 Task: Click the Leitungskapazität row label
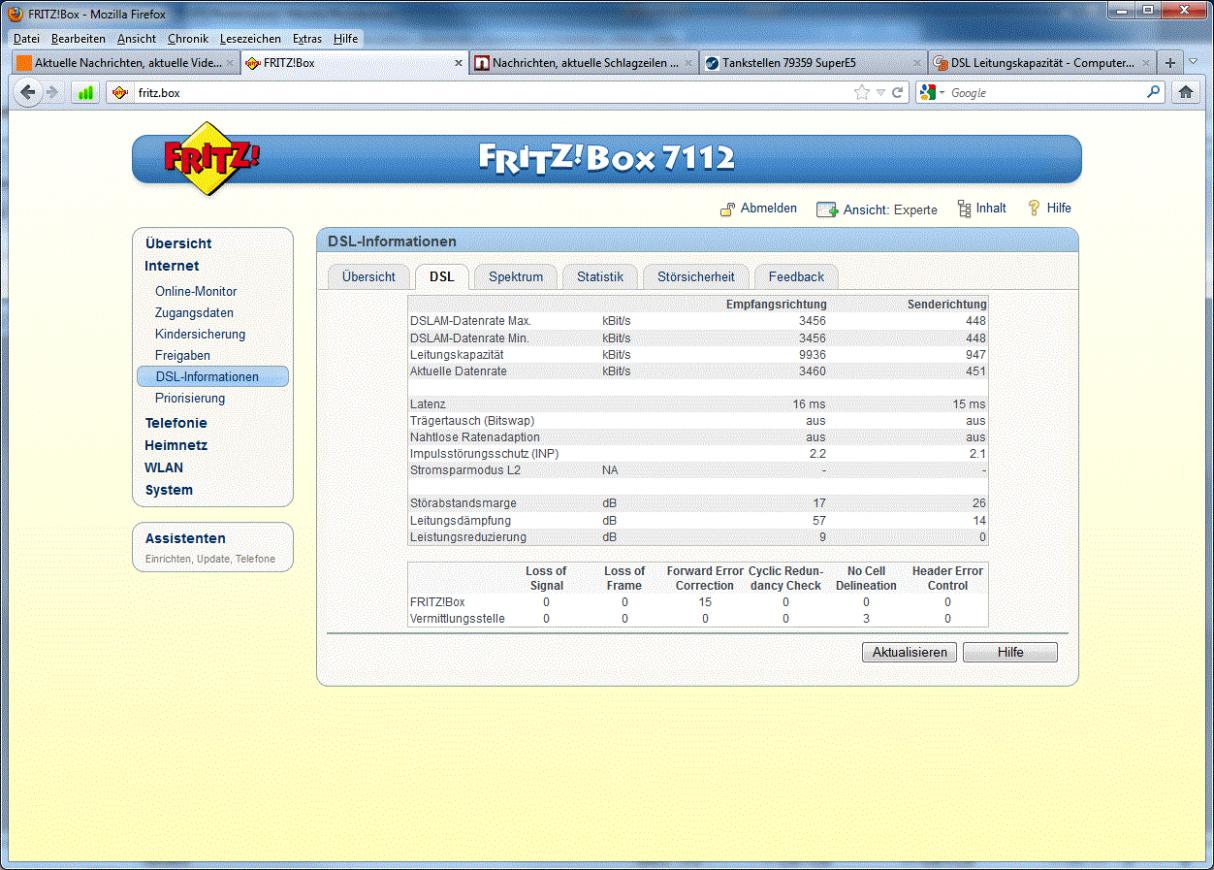(x=457, y=354)
